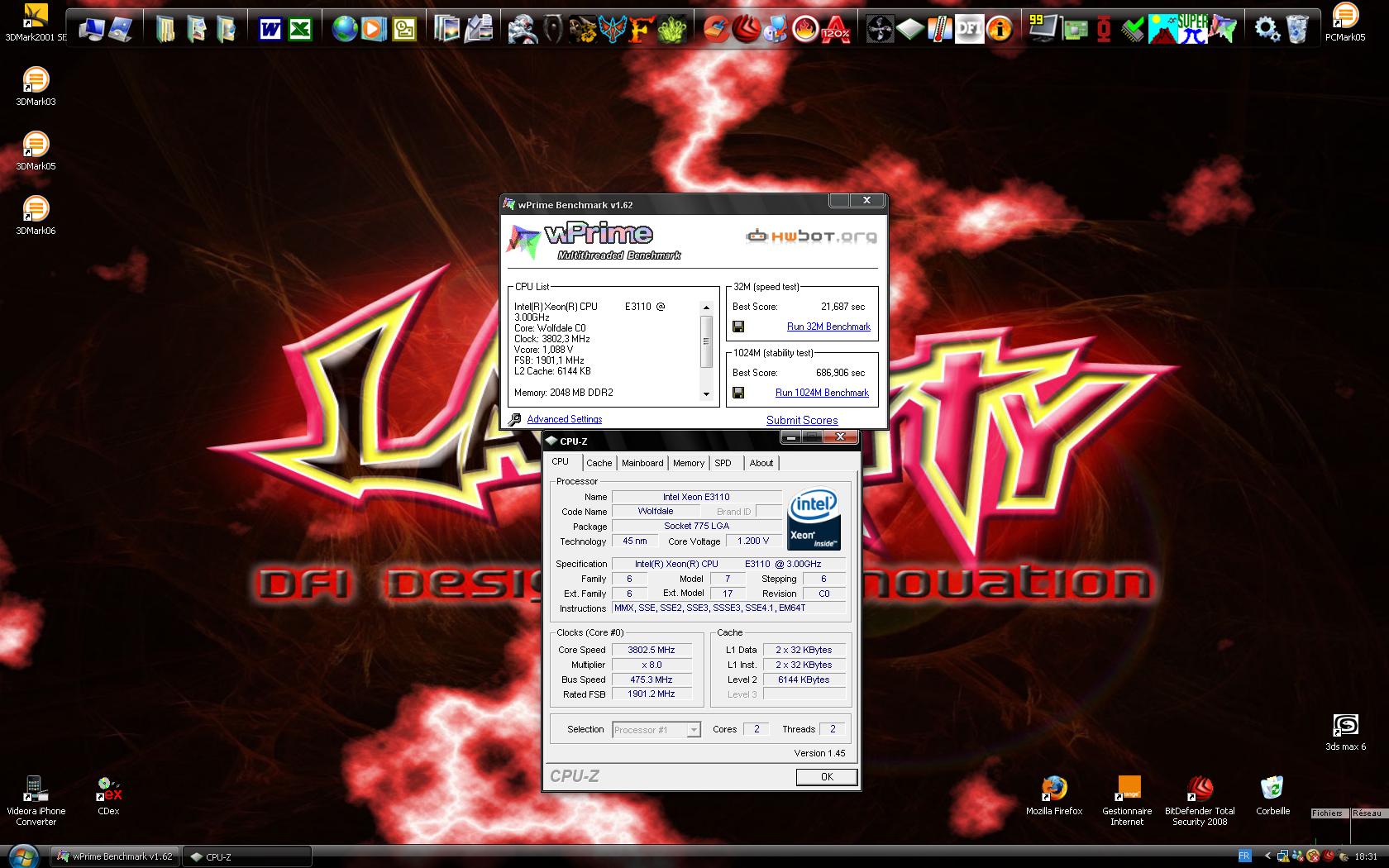Open Corbeille on the desktop
1389x868 pixels.
(x=1272, y=795)
